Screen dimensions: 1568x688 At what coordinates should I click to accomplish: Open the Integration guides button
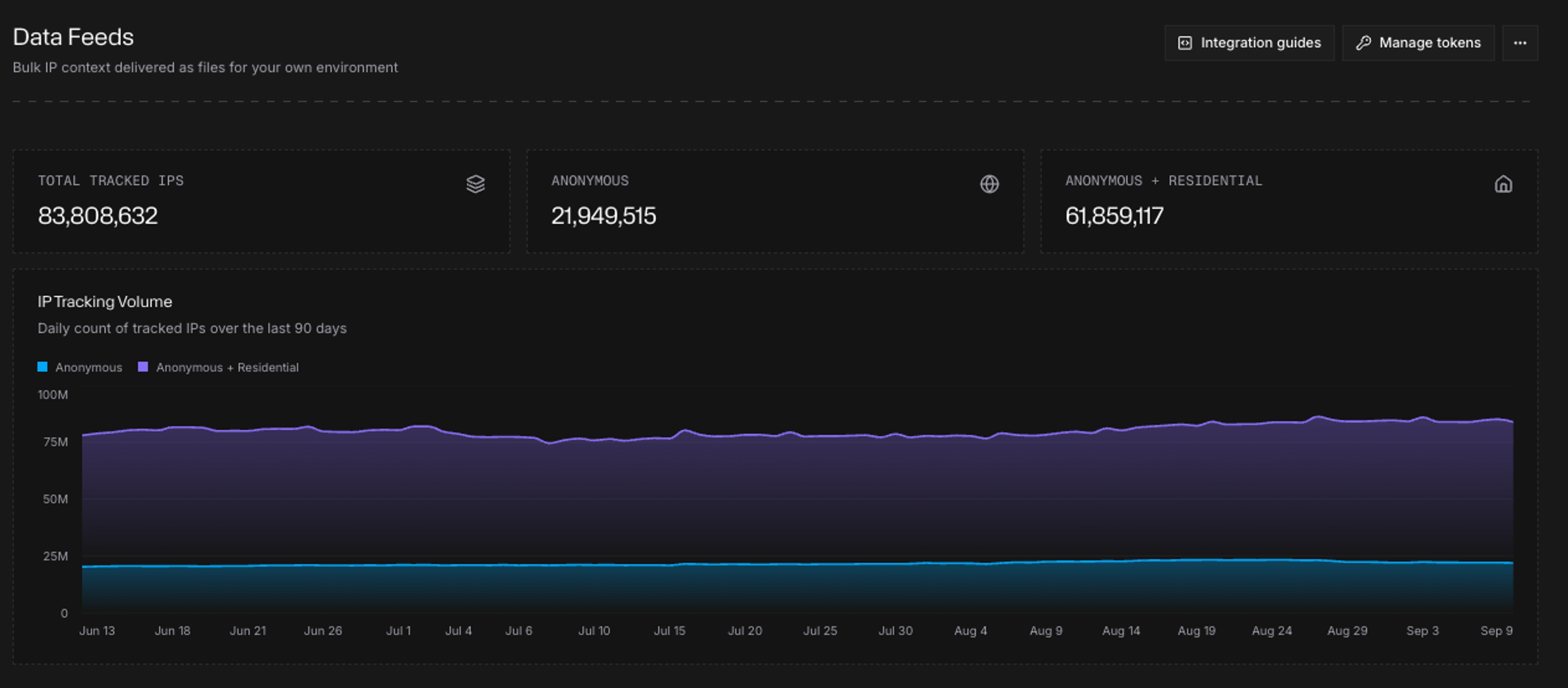[1249, 42]
